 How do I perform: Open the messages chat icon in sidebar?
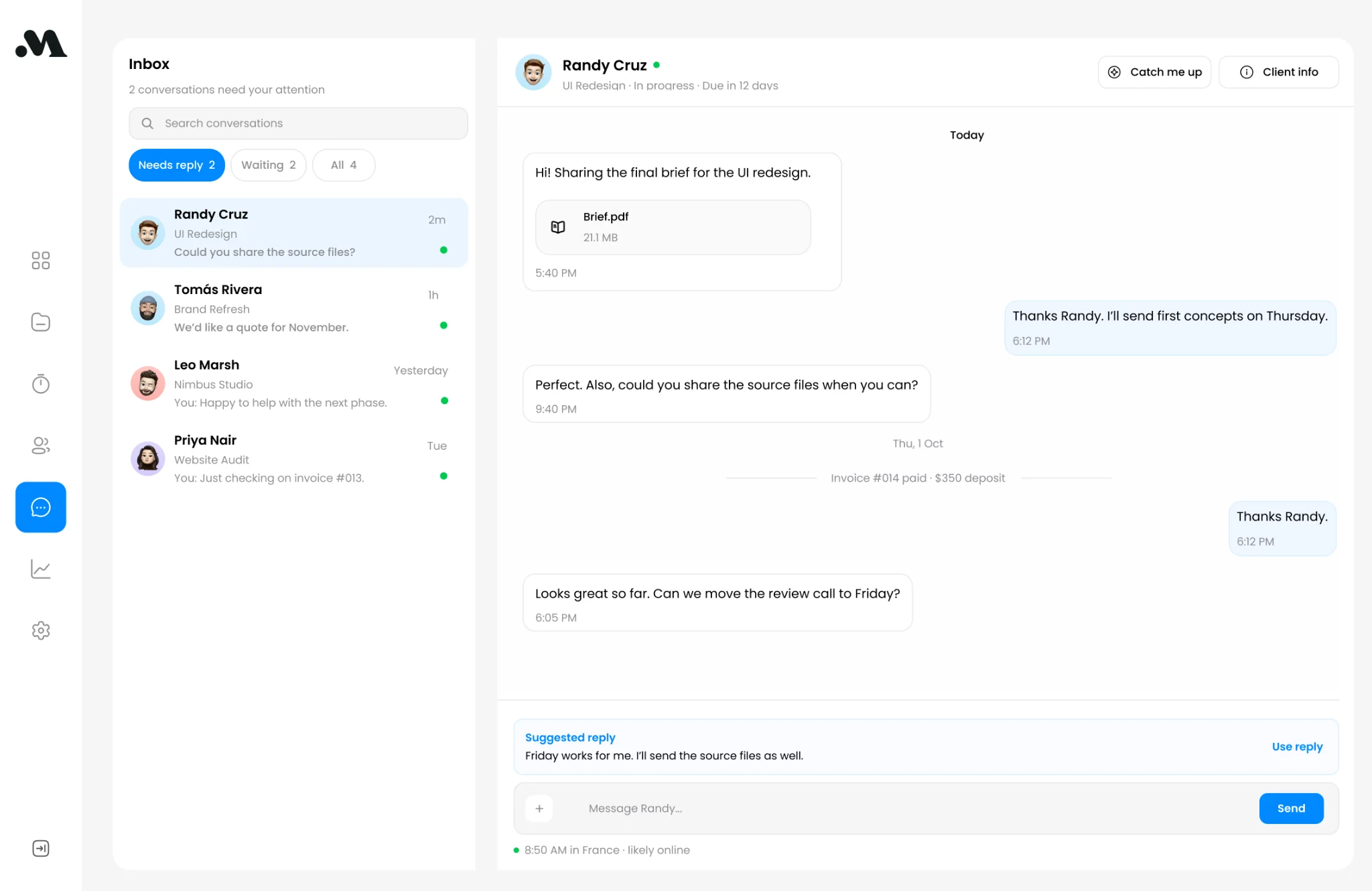pos(41,507)
